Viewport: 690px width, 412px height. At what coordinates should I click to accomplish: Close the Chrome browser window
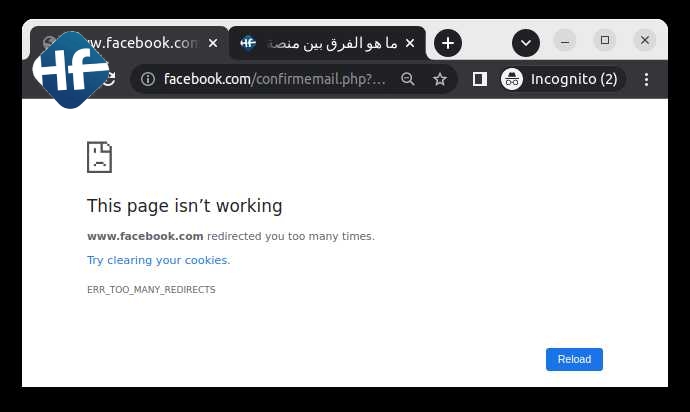[x=645, y=41]
